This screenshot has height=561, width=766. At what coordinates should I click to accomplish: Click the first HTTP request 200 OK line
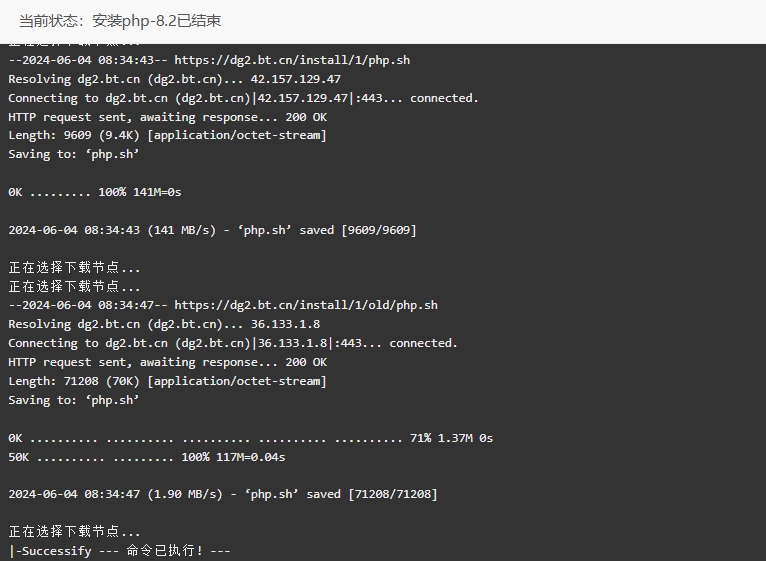(168, 117)
